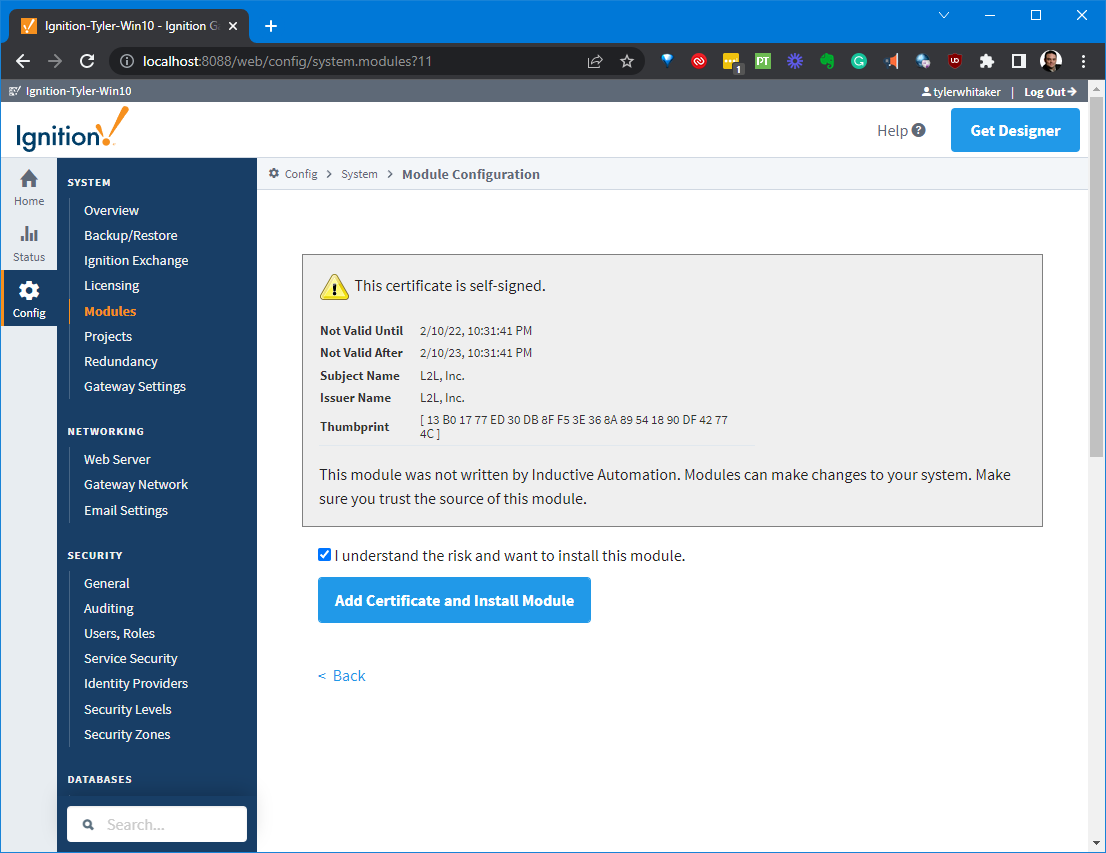Open the uBlock Origin shield extension
This screenshot has height=853, width=1106.
954,61
